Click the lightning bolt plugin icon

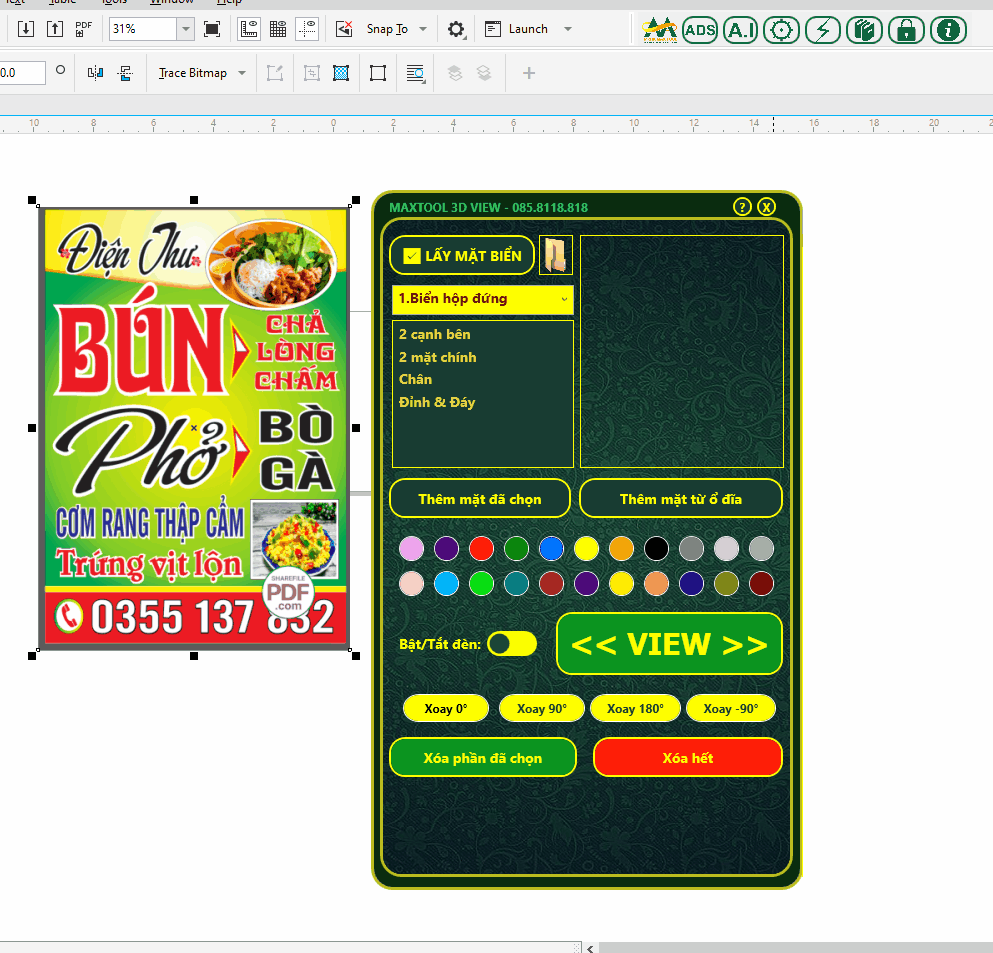pyautogui.click(x=823, y=30)
